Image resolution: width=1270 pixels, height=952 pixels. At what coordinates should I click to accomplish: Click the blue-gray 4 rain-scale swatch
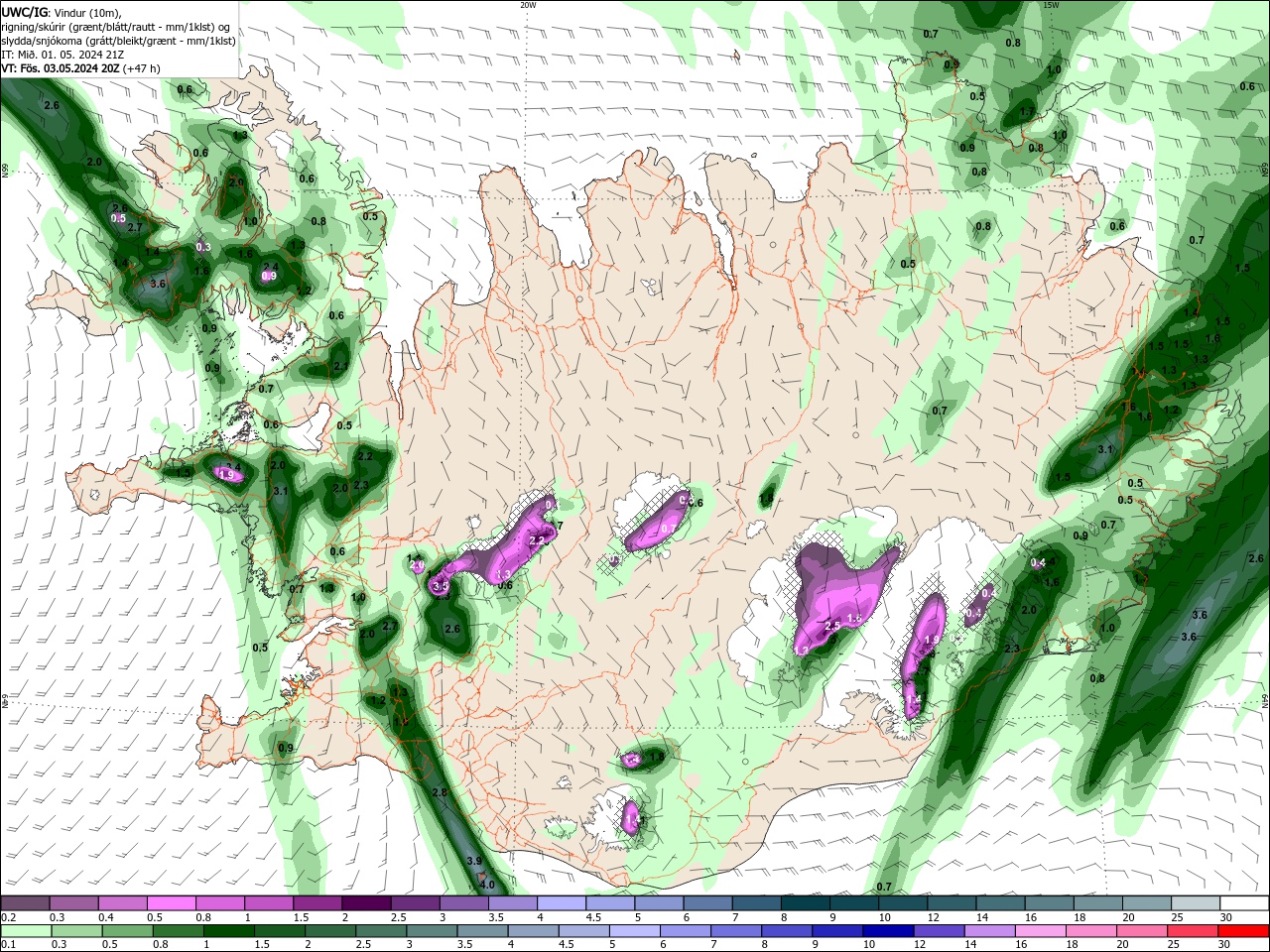[x=533, y=931]
